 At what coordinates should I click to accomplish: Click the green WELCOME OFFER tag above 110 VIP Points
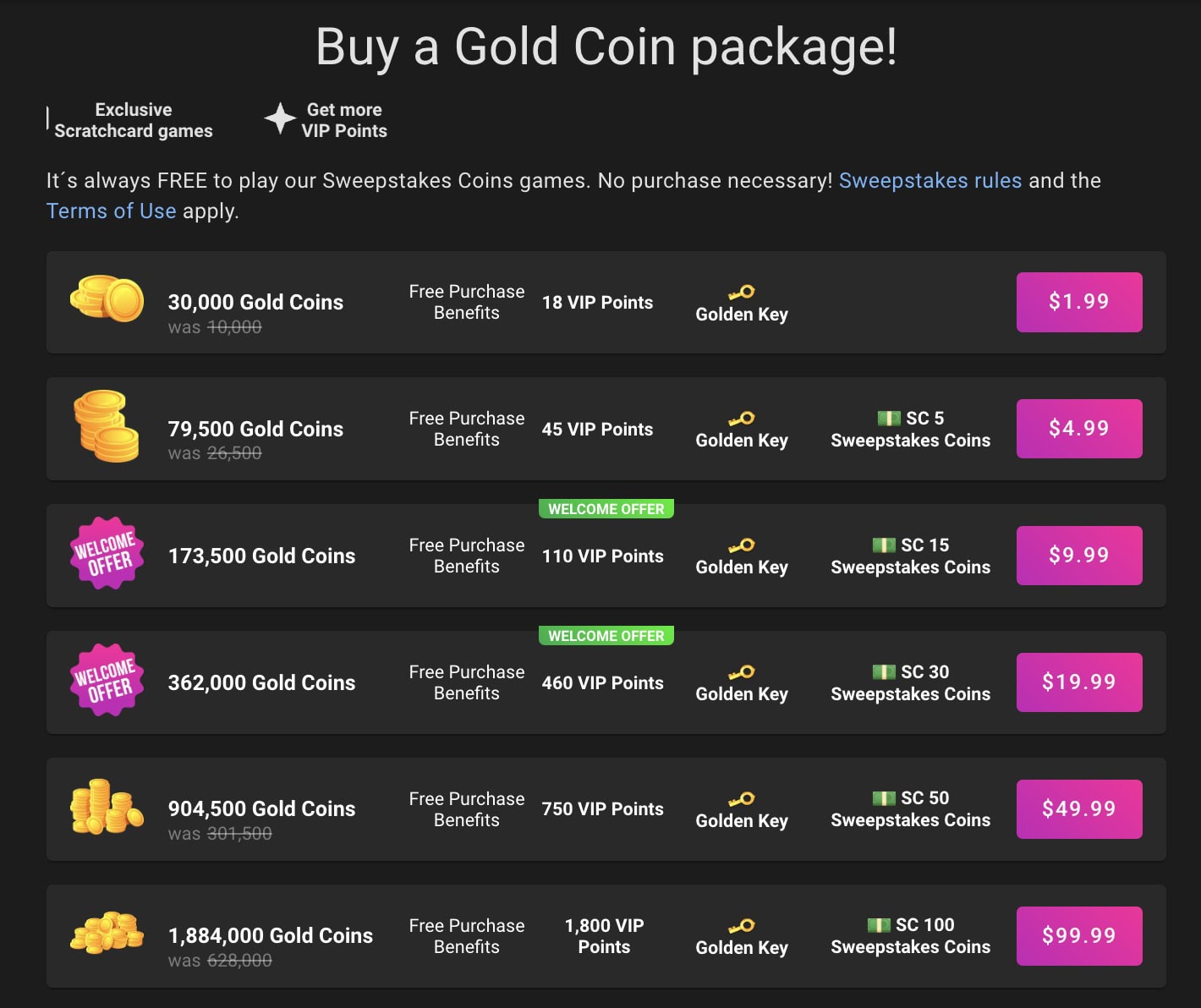[606, 508]
